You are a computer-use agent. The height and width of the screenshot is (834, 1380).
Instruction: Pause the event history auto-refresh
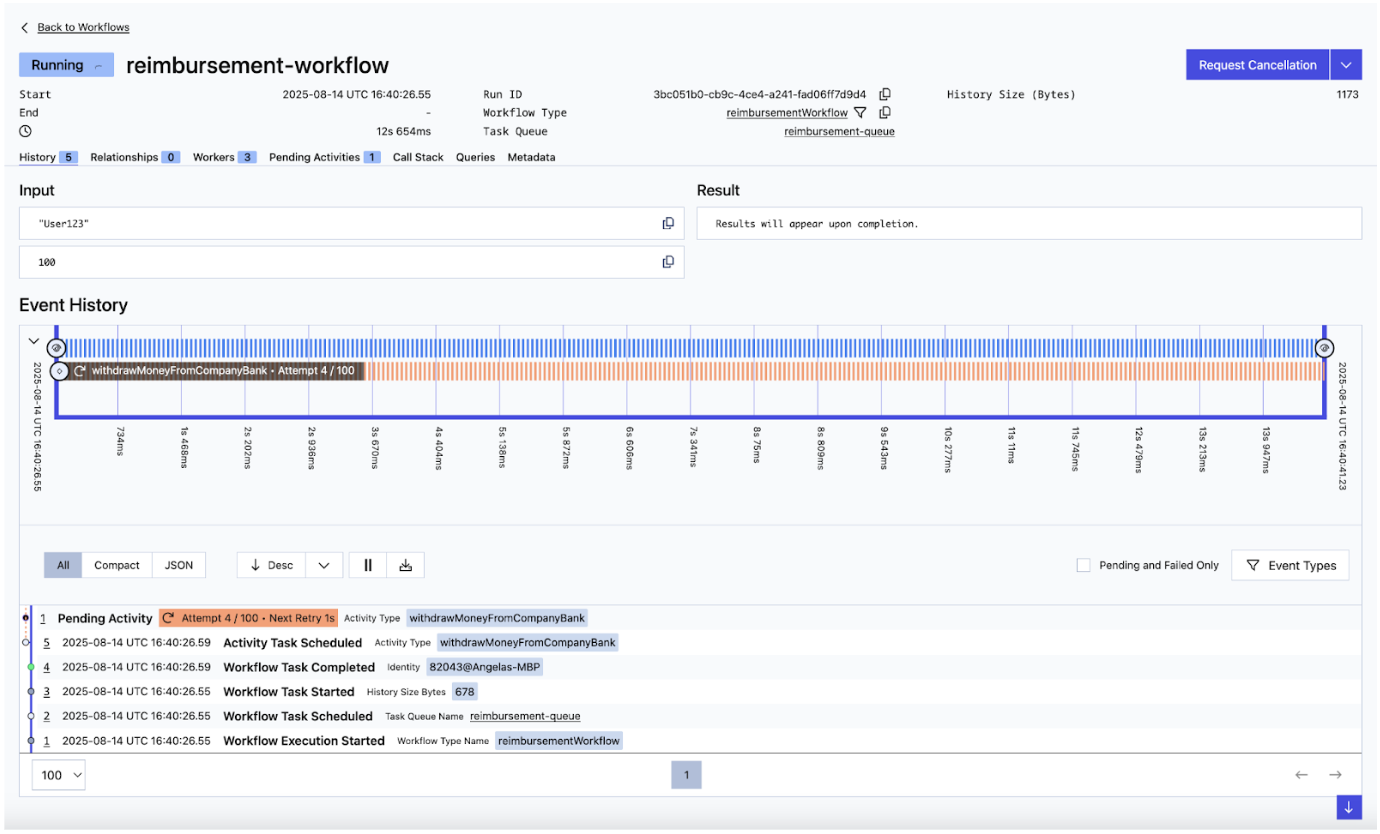tap(367, 564)
